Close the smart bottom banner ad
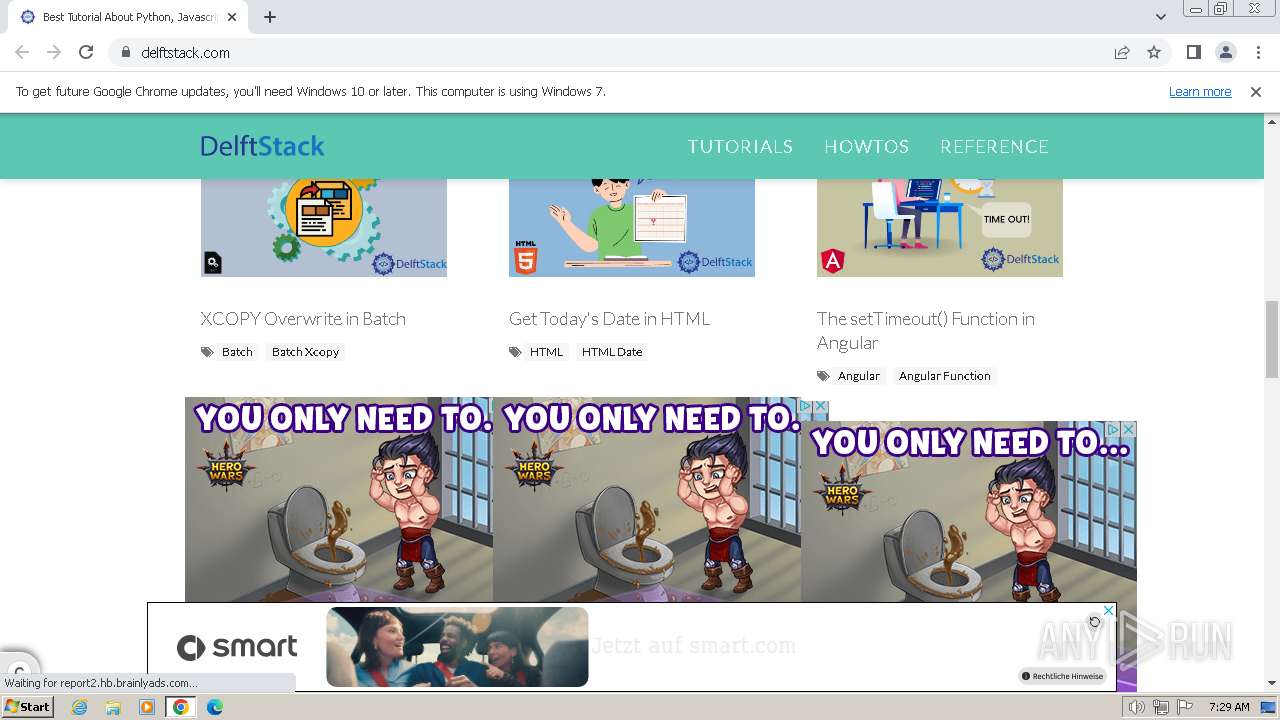 pos(1108,610)
